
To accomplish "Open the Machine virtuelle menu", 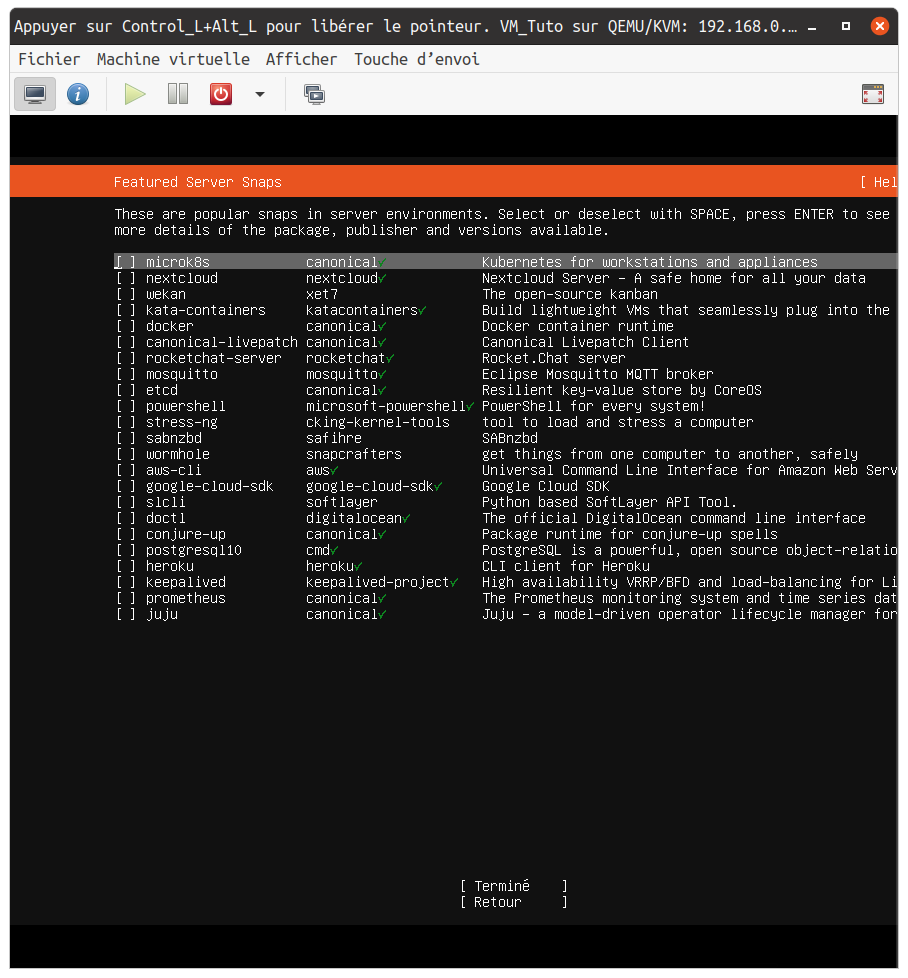I will (173, 59).
